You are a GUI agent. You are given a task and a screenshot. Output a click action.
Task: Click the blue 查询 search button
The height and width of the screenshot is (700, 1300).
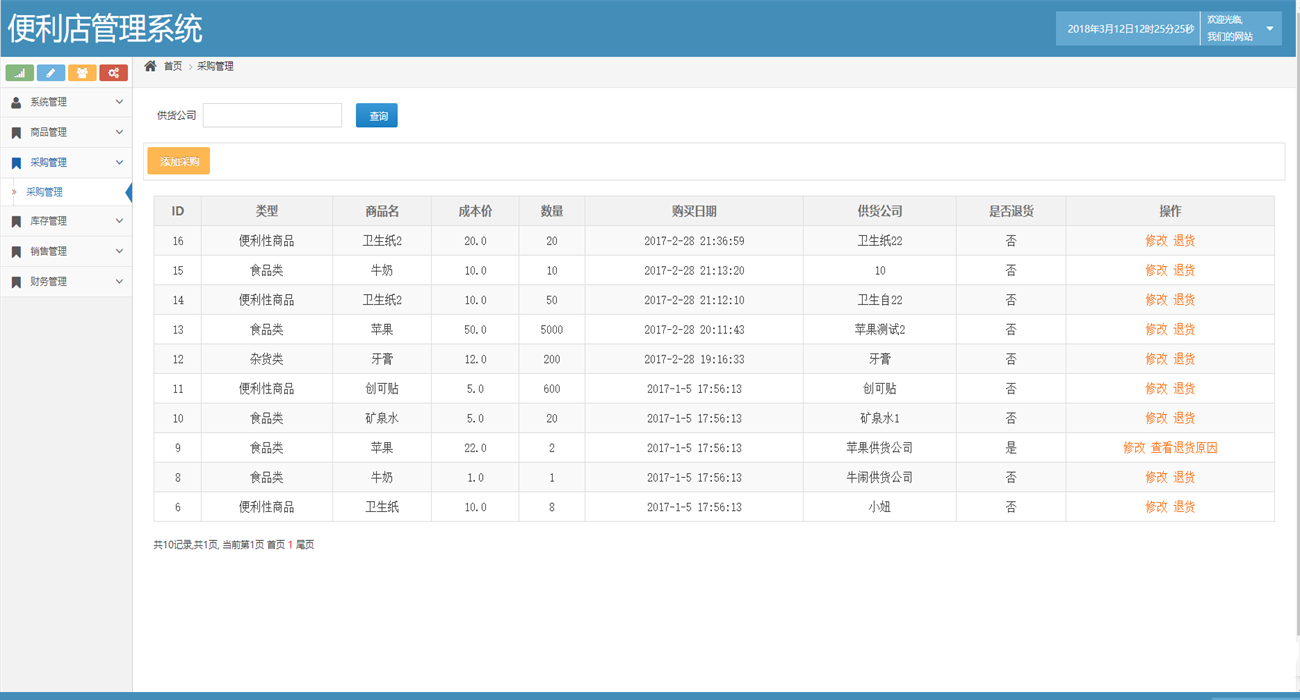[377, 116]
